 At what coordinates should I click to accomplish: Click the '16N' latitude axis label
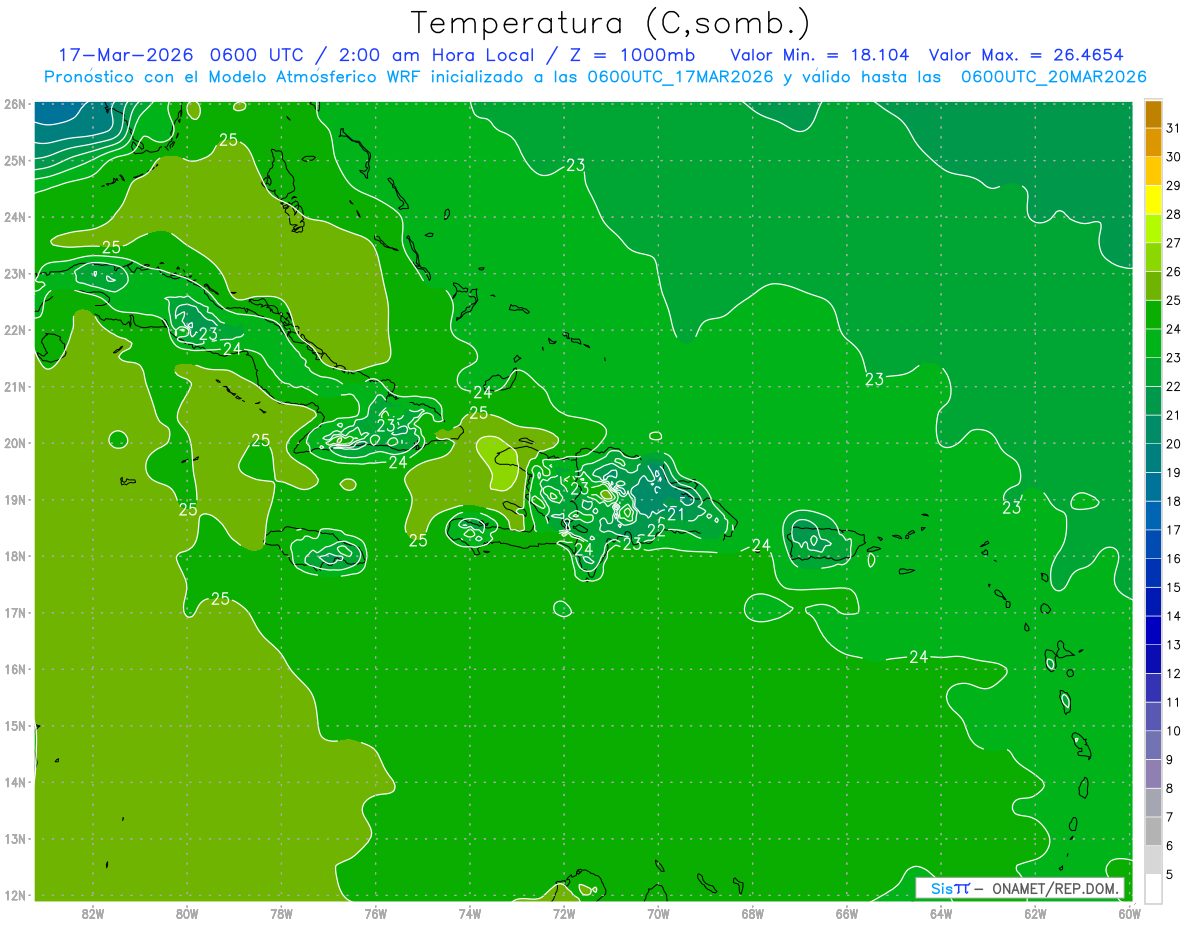pos(15,669)
